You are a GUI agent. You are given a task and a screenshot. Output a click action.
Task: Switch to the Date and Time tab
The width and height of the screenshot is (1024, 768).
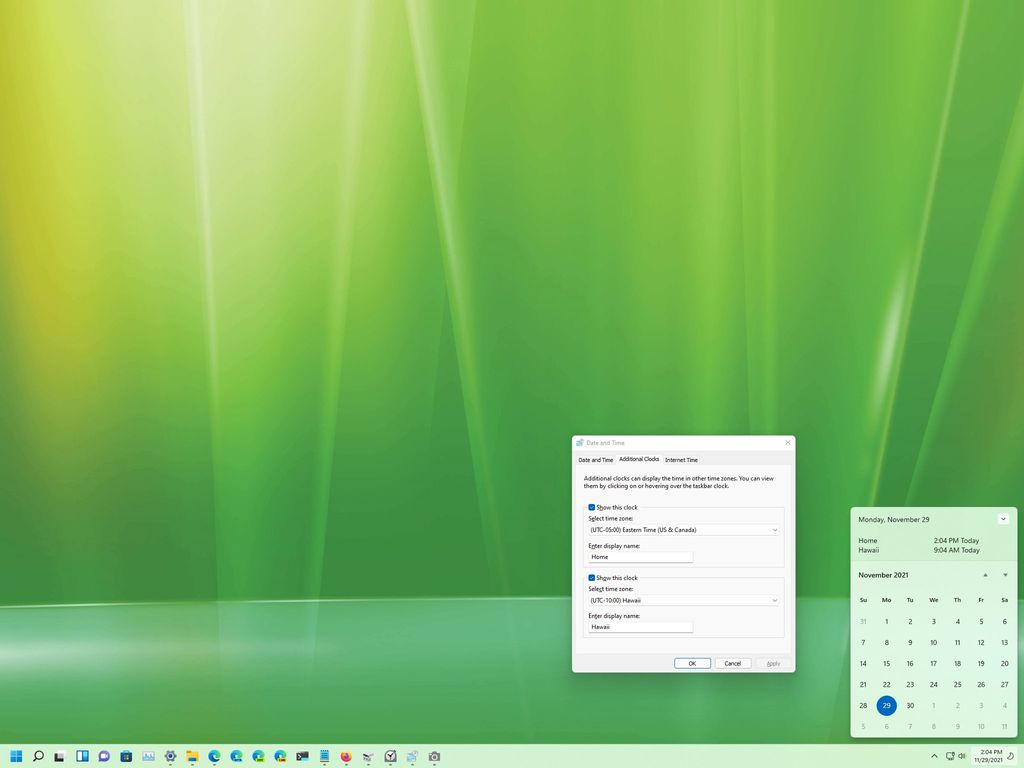(x=596, y=459)
